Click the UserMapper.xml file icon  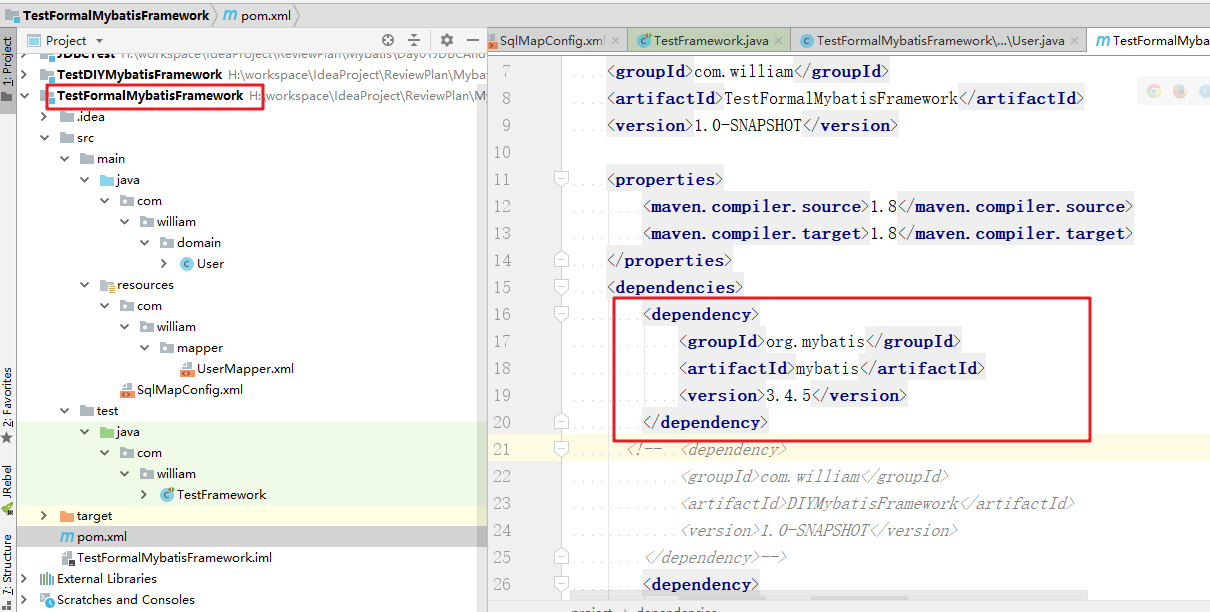(187, 369)
